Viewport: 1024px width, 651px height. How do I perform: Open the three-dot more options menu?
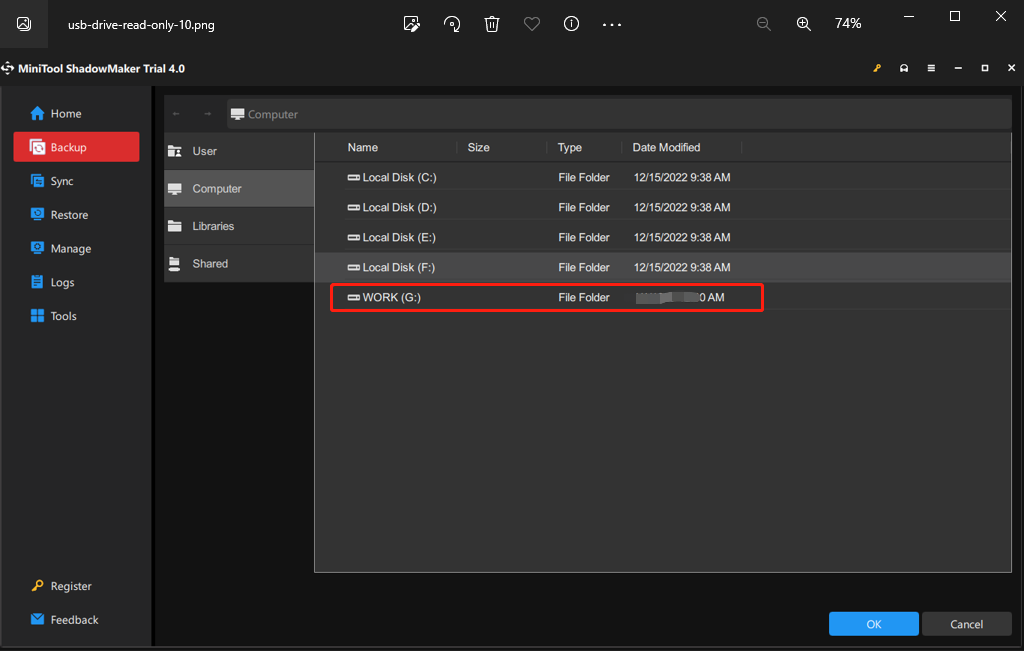click(x=612, y=25)
